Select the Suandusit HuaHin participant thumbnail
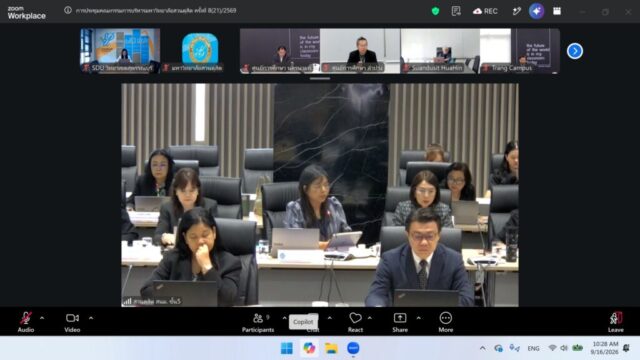 tap(440, 51)
